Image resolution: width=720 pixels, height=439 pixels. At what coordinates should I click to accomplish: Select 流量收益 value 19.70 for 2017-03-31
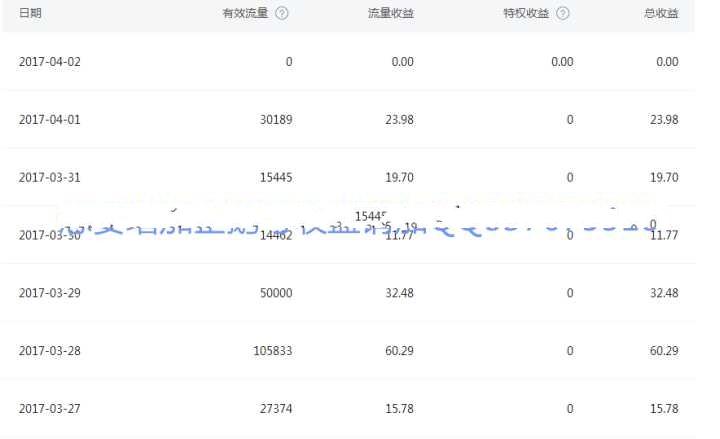(x=399, y=177)
